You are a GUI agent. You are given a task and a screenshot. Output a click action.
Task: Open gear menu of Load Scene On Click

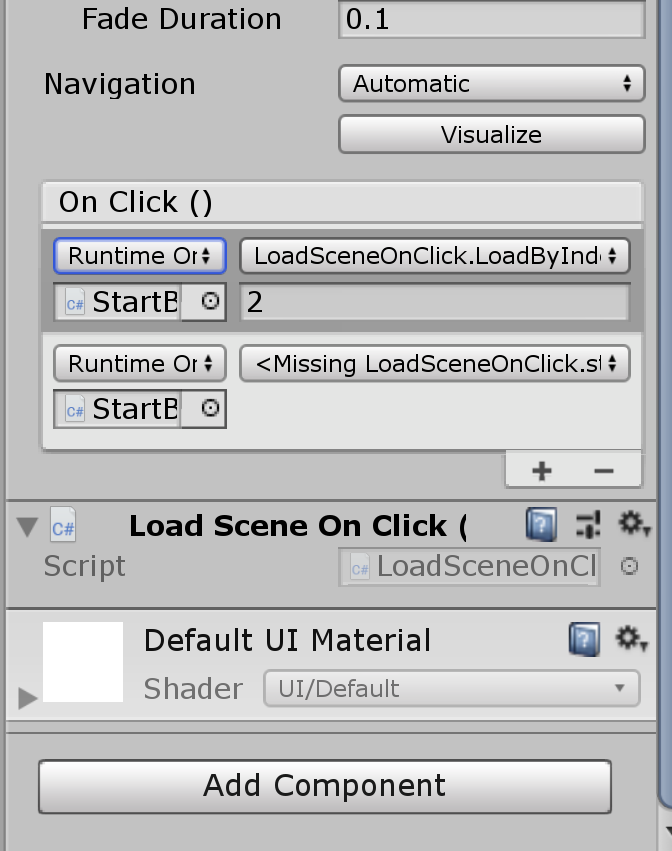(x=633, y=524)
